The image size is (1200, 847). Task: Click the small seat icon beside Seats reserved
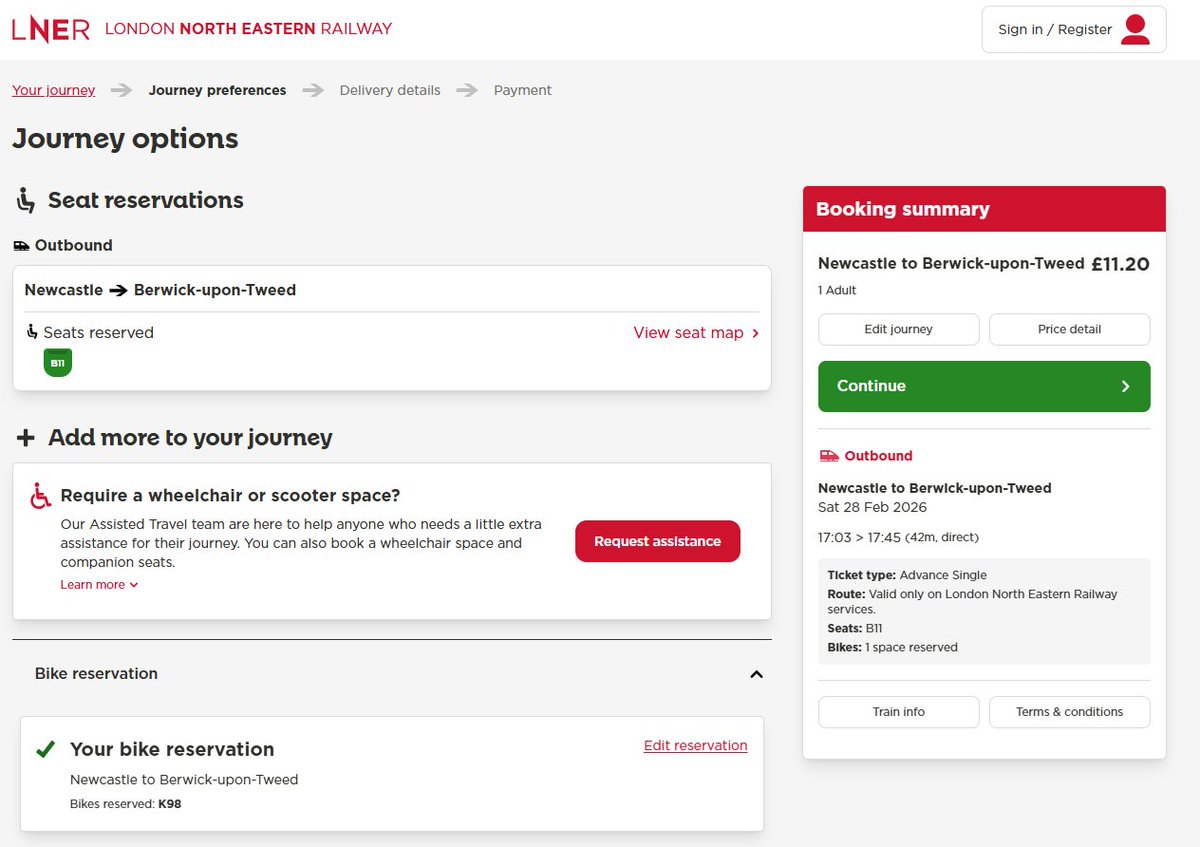[x=32, y=332]
